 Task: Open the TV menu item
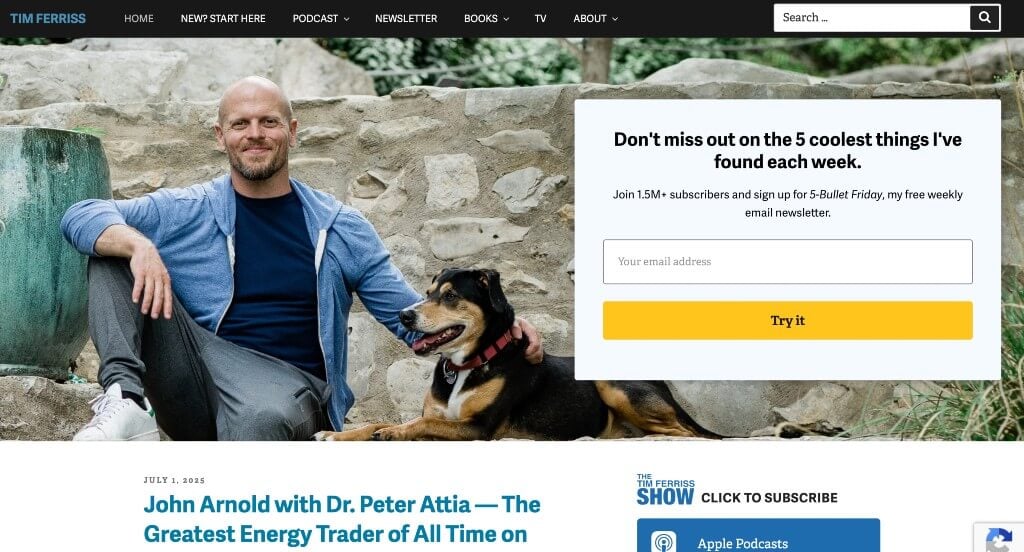[x=540, y=18]
